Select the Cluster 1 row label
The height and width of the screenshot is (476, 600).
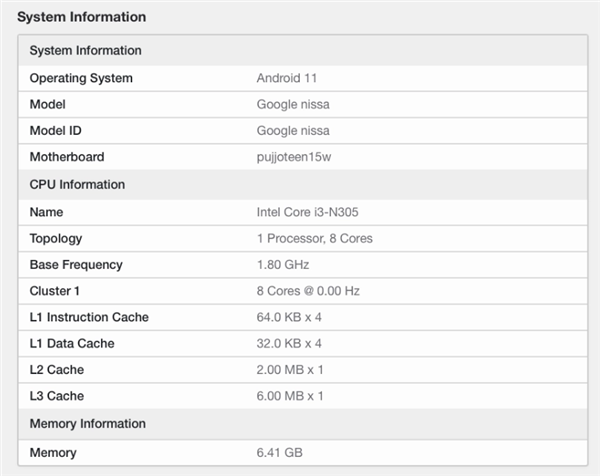point(55,291)
